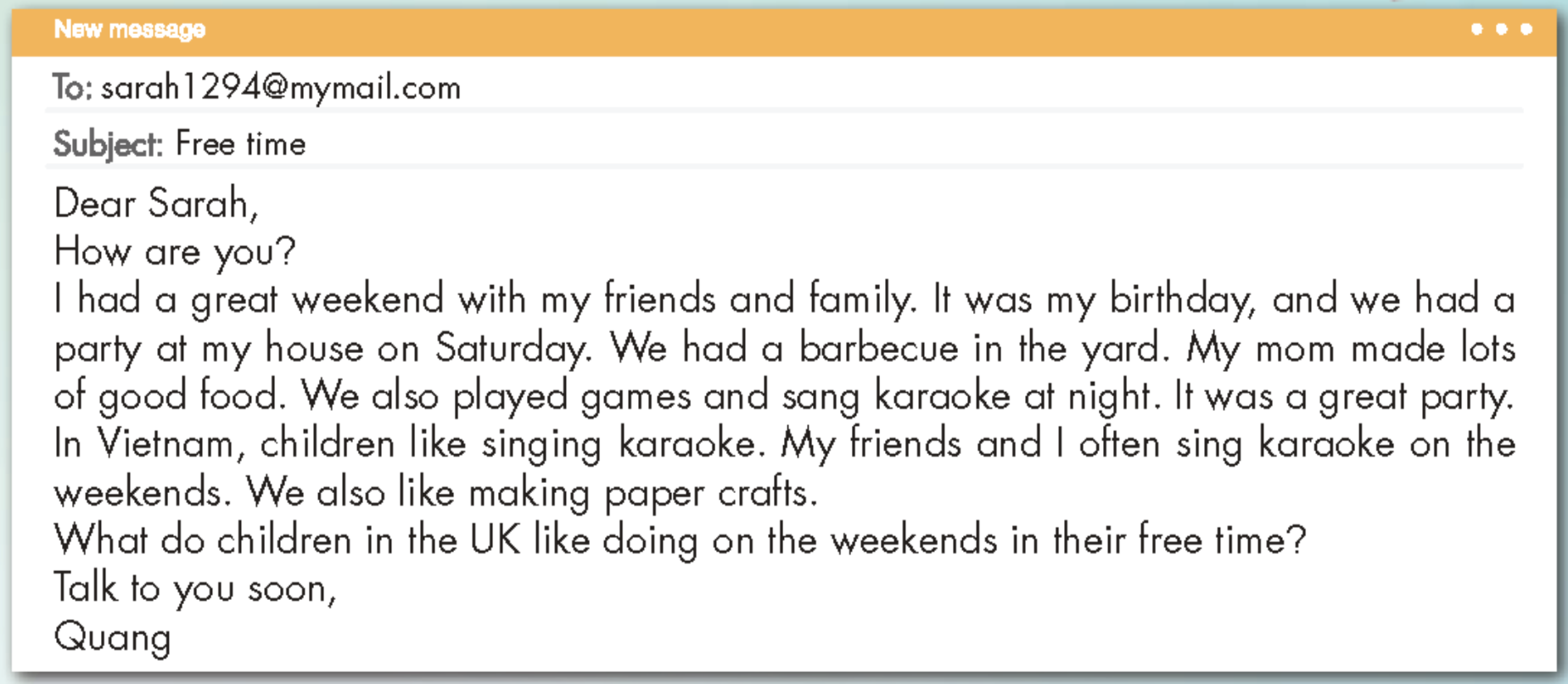Click the "How are you?" line
The width and height of the screenshot is (1568, 684).
(174, 252)
